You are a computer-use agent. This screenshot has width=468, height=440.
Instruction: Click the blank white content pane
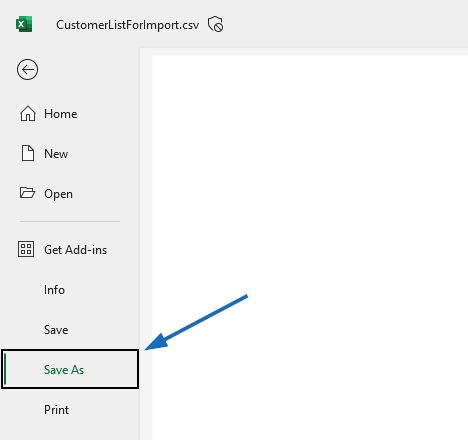click(x=310, y=248)
